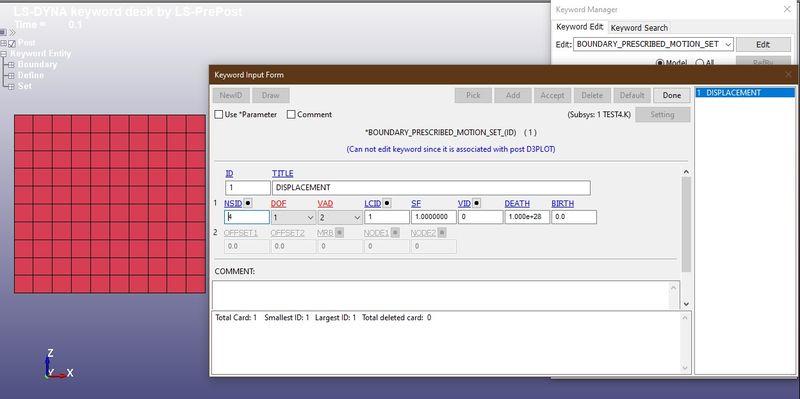Click the VID input field
The height and width of the screenshot is (399, 800).
pyautogui.click(x=481, y=217)
